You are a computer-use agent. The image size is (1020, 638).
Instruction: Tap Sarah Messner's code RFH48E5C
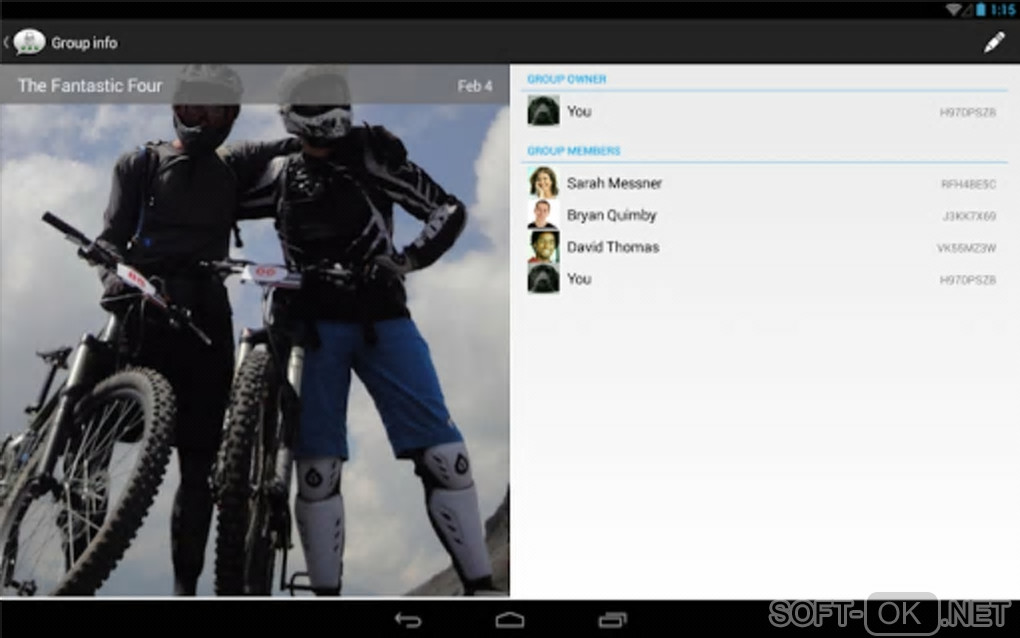point(969,184)
